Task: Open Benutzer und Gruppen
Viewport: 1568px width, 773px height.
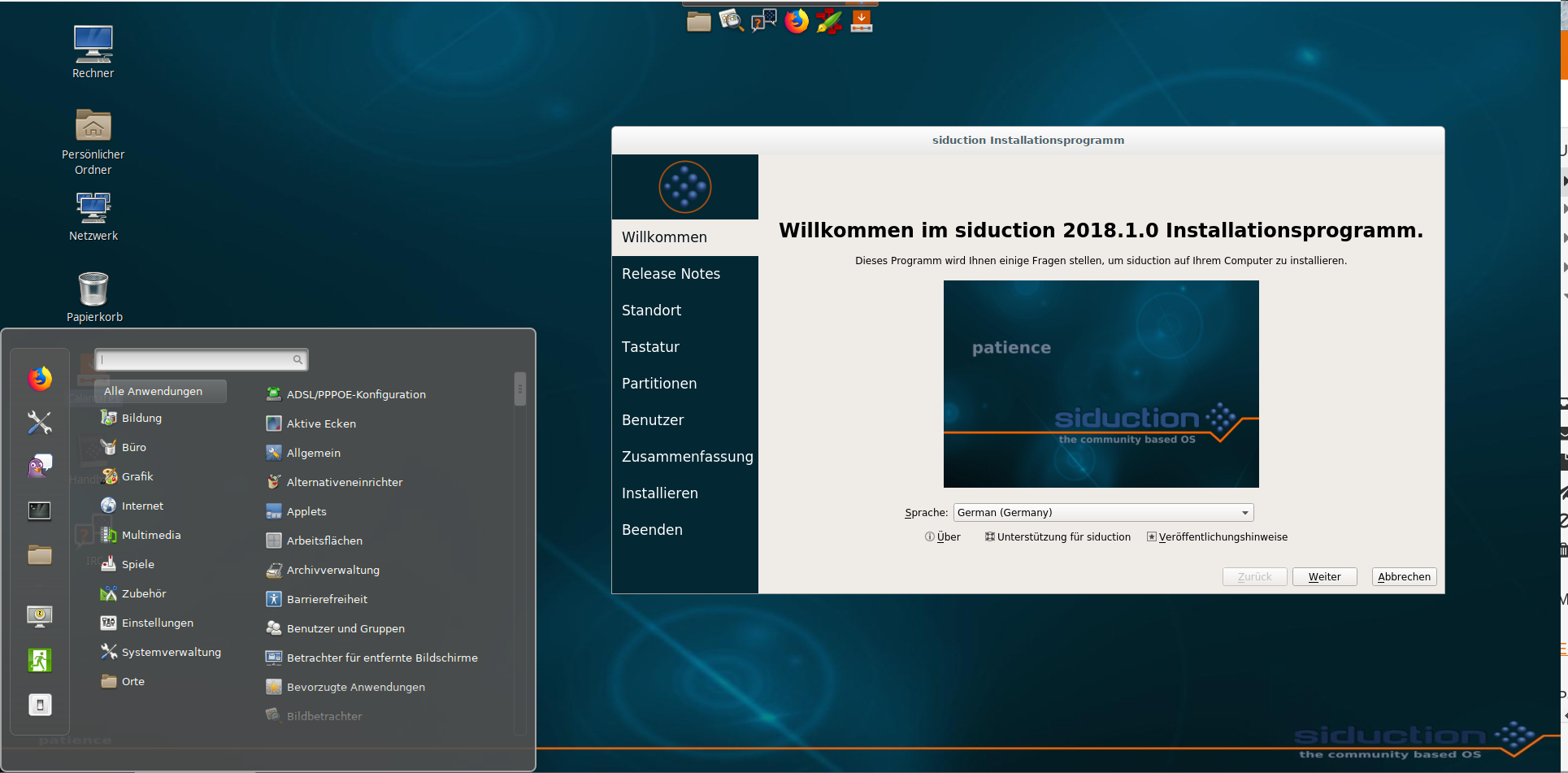Action: coord(336,628)
